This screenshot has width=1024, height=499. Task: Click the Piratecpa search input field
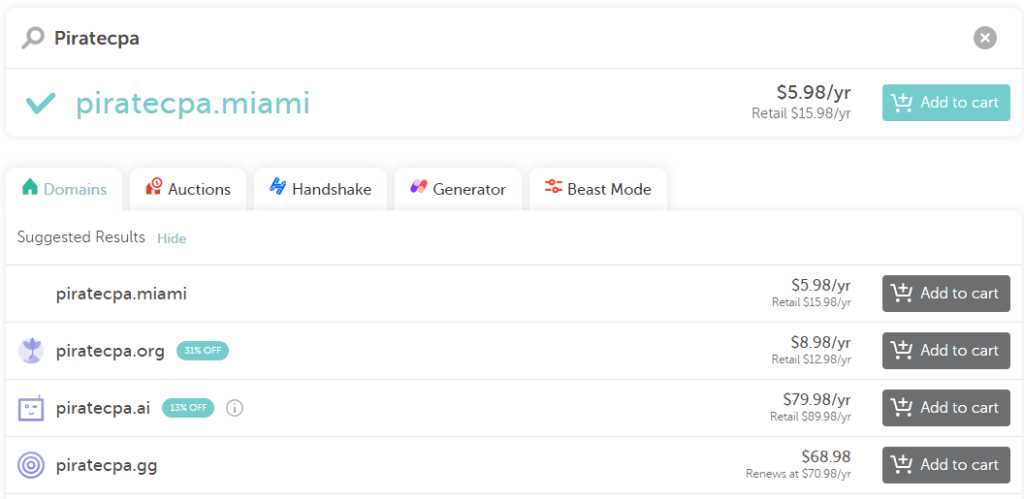pos(509,39)
